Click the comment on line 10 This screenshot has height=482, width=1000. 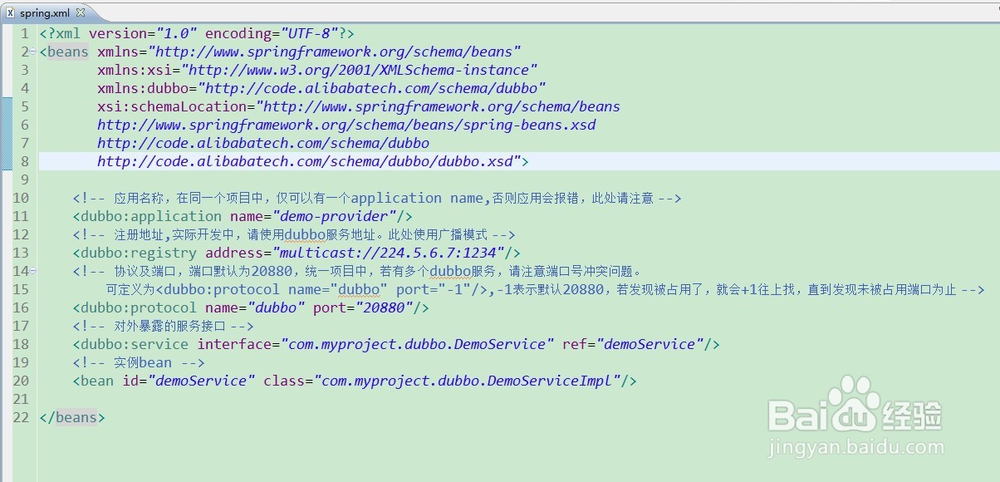[x=377, y=198]
